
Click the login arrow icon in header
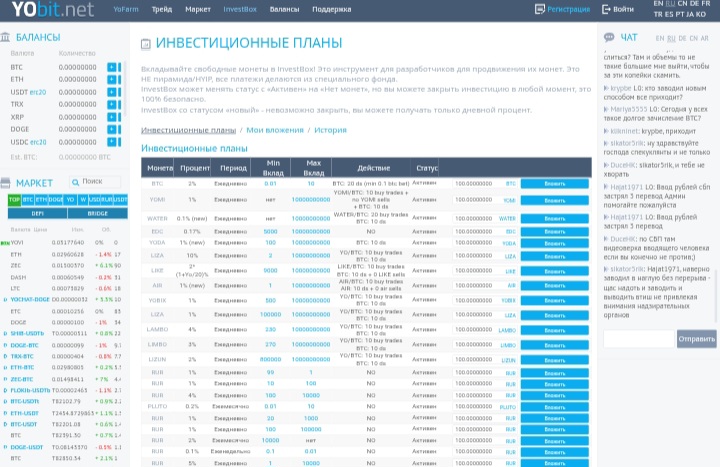point(606,9)
